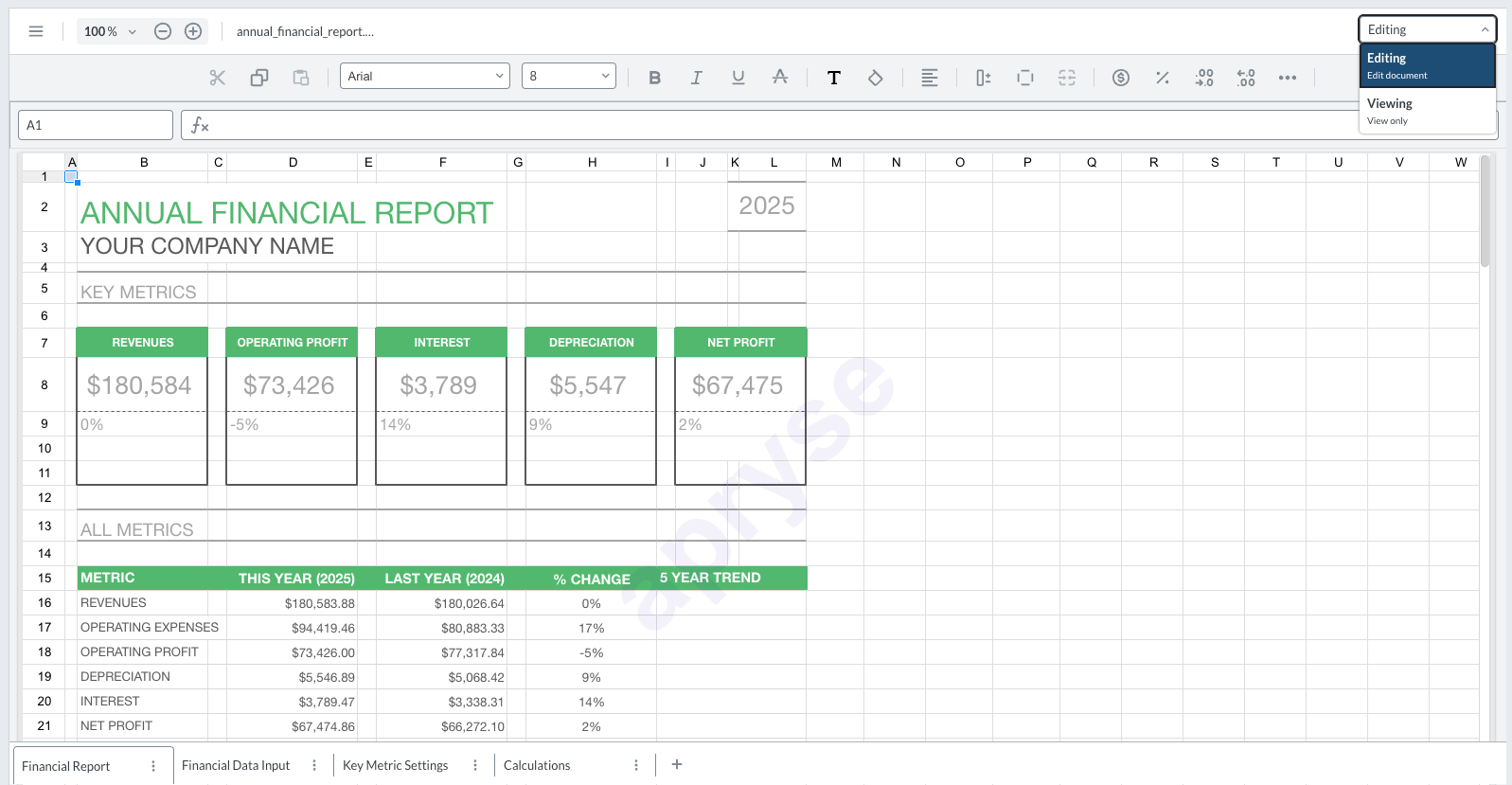The width and height of the screenshot is (1512, 785).
Task: Open options menu for Financial Data Input tab
Action: point(314,765)
